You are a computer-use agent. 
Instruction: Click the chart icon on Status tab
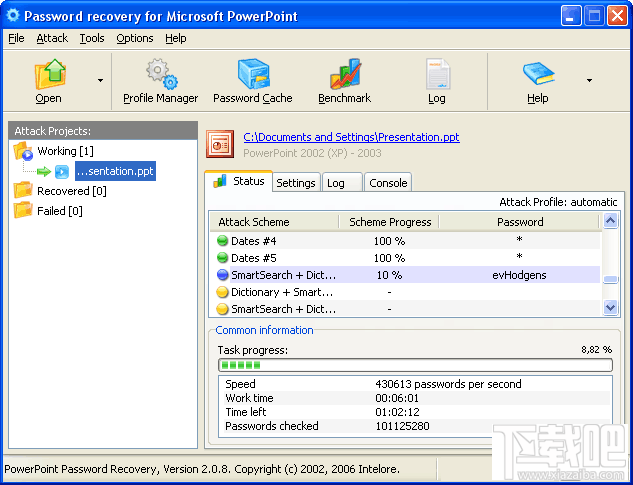point(220,181)
